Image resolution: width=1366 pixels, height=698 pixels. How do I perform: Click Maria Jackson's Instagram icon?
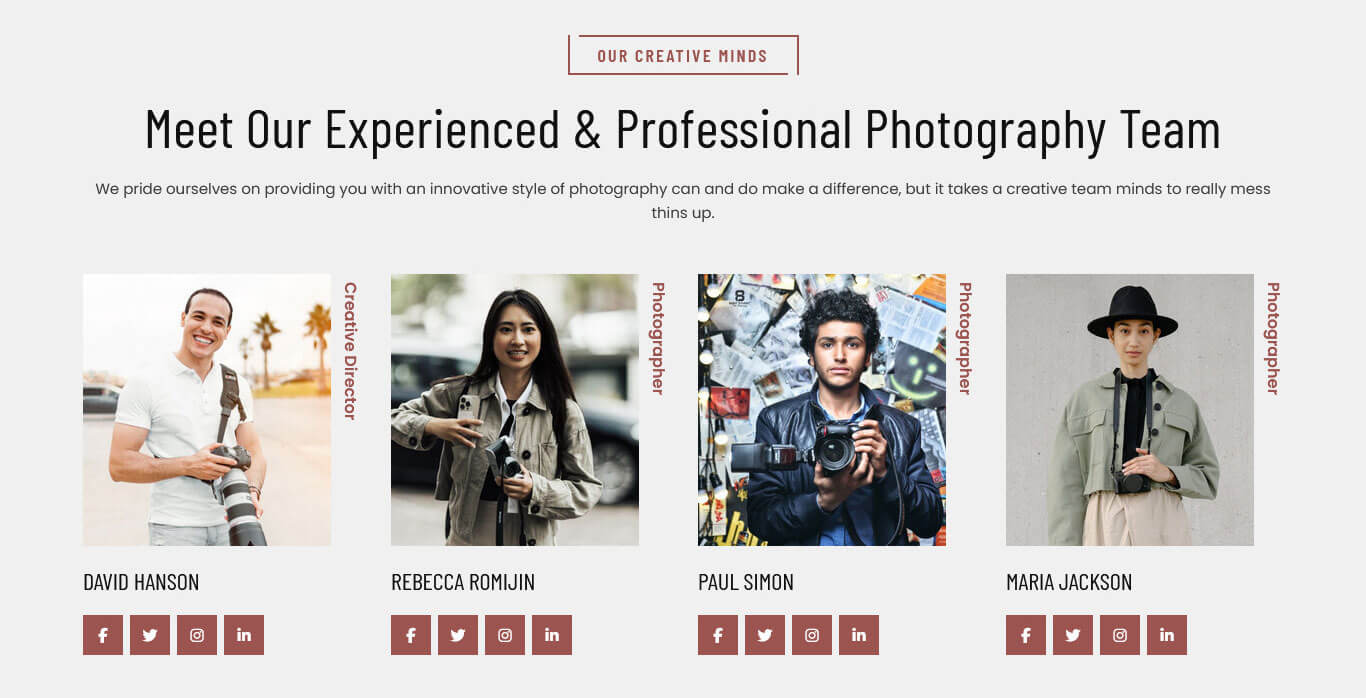(x=1120, y=635)
